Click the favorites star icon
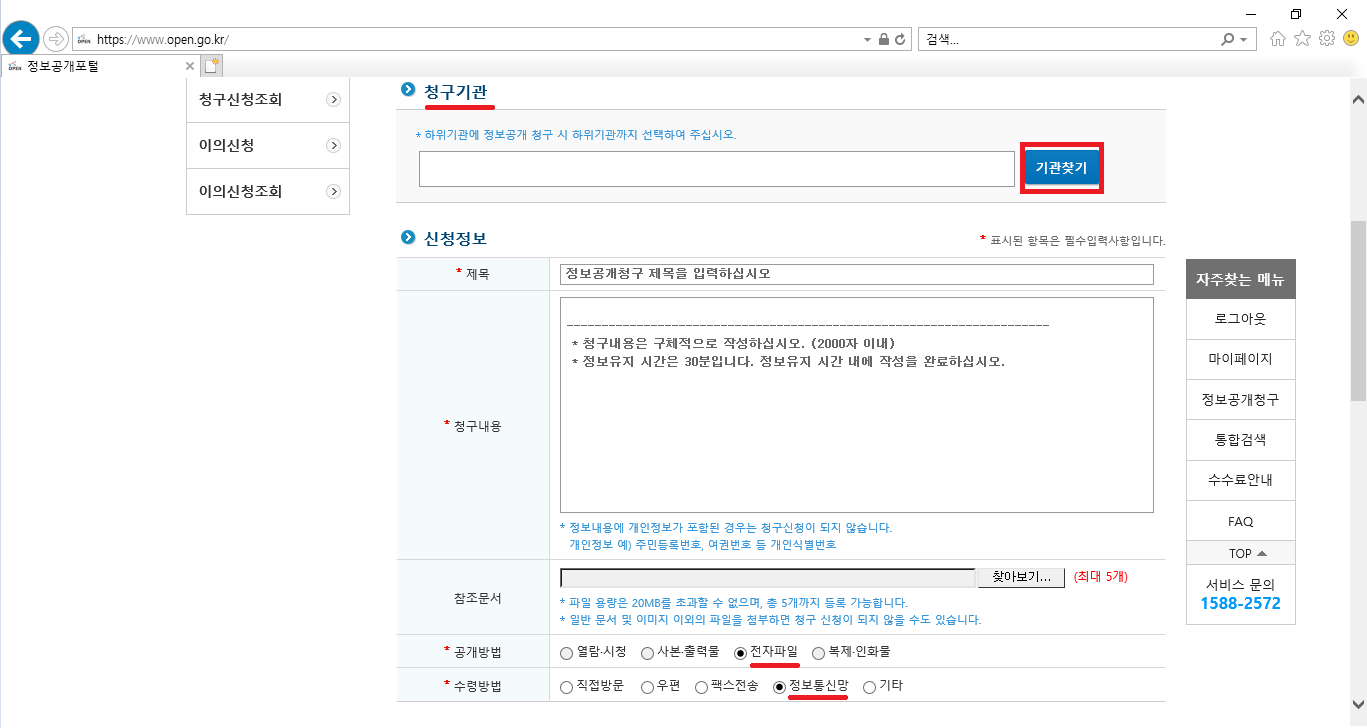 pos(1302,39)
